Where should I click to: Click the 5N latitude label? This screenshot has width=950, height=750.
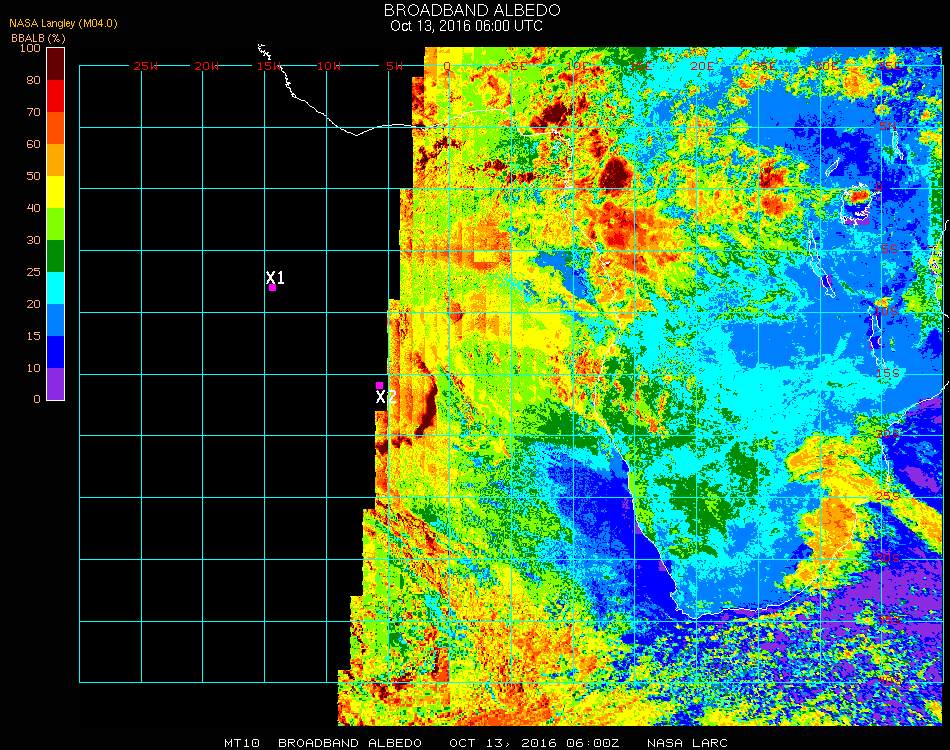888,126
